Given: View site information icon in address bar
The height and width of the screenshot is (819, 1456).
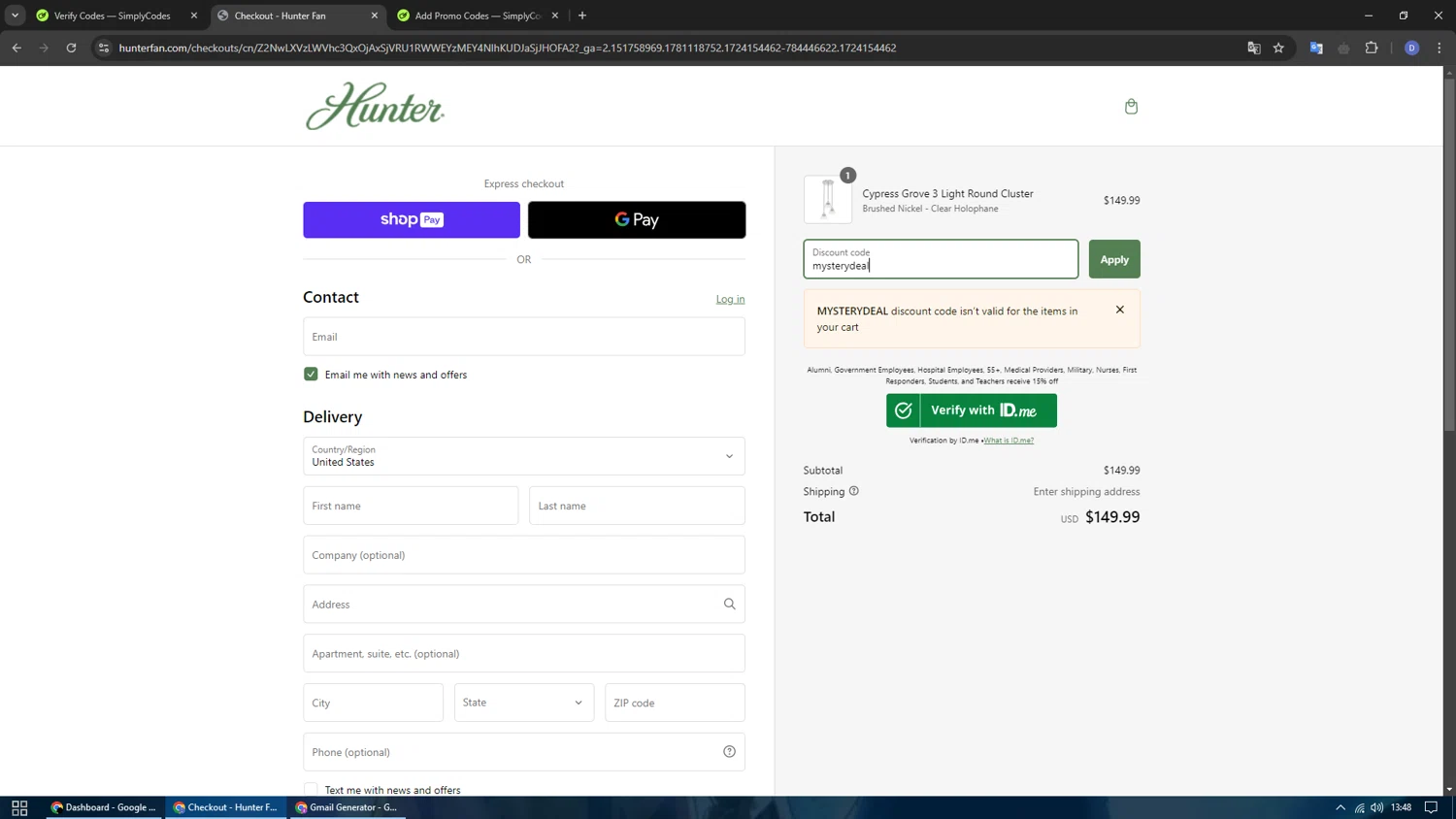Looking at the screenshot, I should 104,48.
